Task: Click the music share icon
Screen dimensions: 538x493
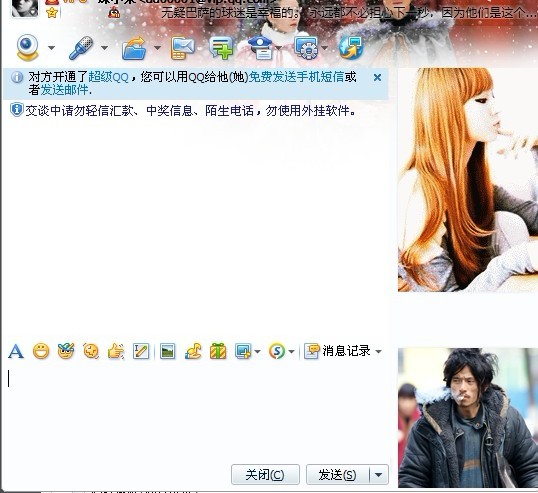Action: [193, 351]
